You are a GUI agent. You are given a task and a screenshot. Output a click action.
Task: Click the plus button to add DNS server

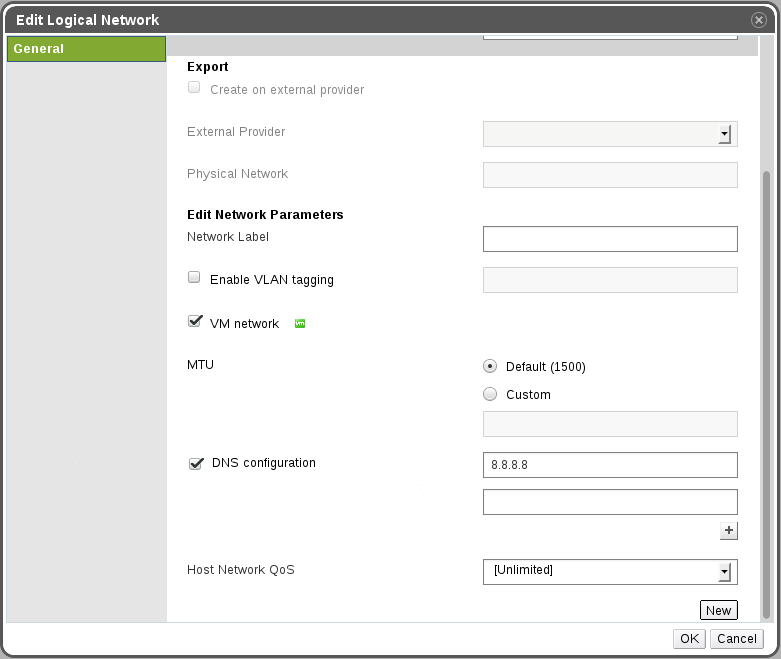tap(728, 531)
